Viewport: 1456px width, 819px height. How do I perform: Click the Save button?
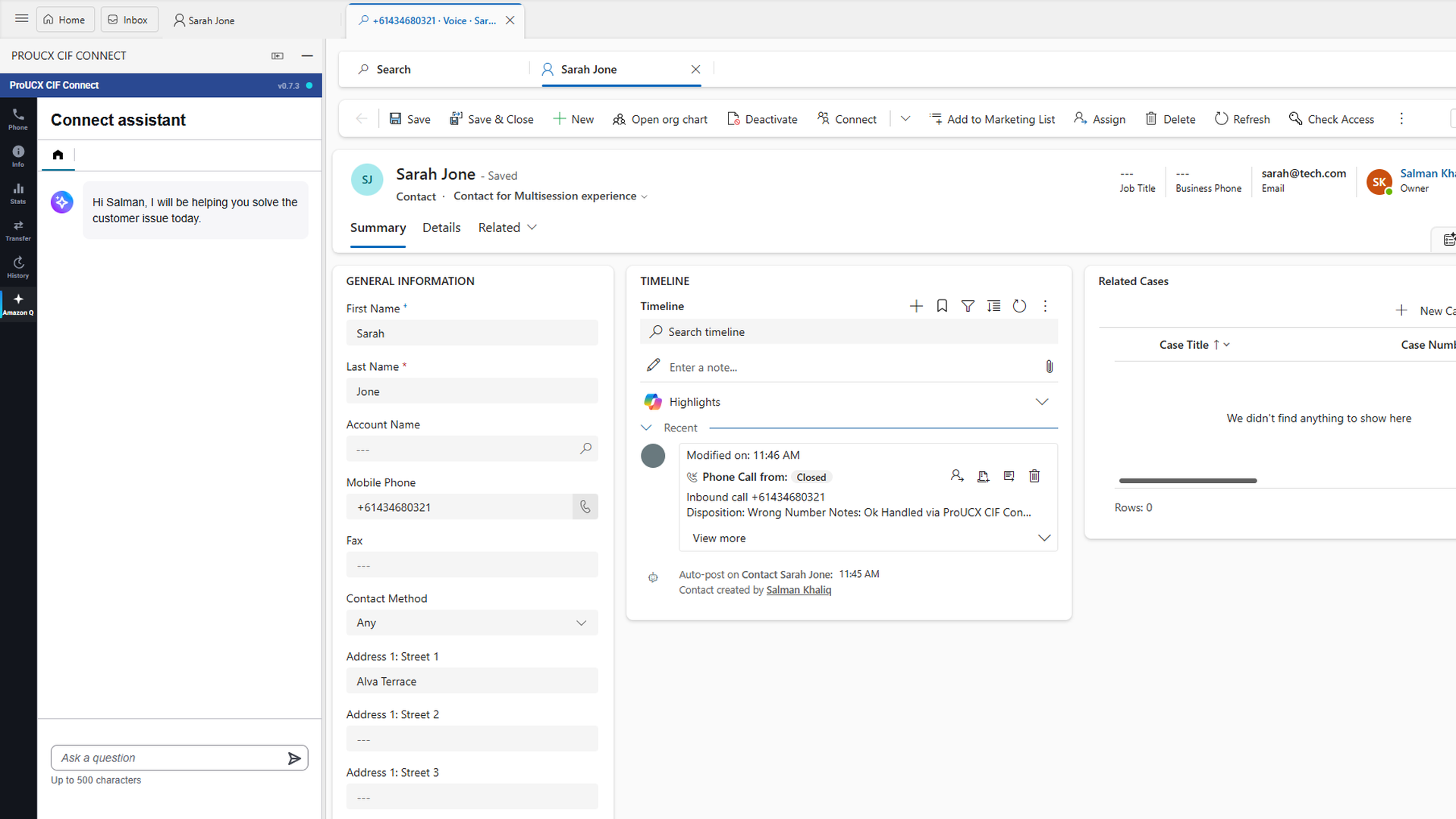click(409, 119)
